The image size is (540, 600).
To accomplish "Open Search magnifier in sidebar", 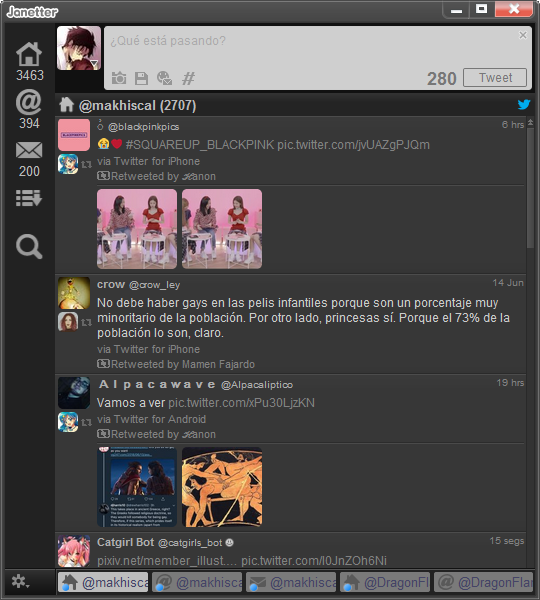I will click(x=29, y=246).
